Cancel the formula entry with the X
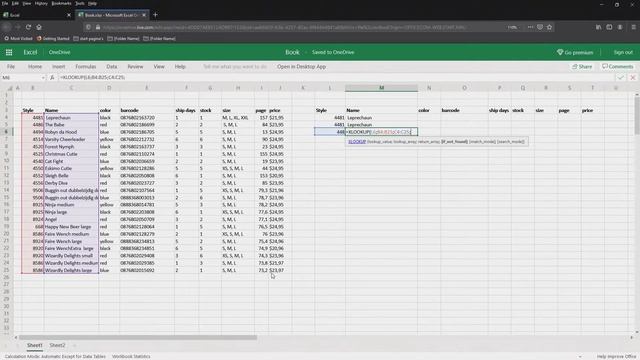The image size is (640, 360). coord(633,77)
